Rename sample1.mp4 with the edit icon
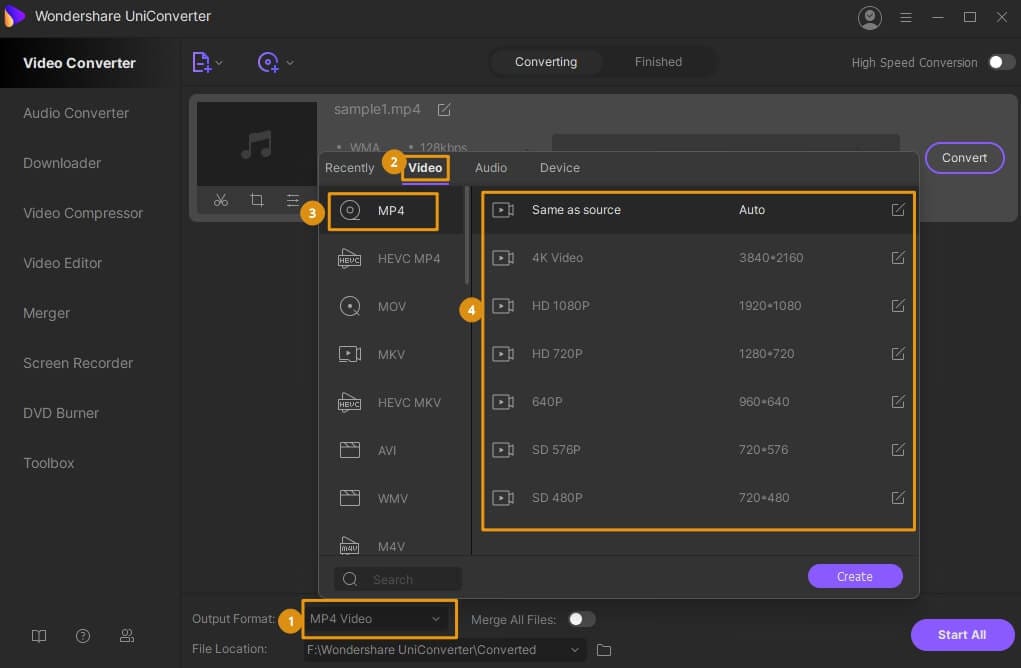 click(x=444, y=109)
